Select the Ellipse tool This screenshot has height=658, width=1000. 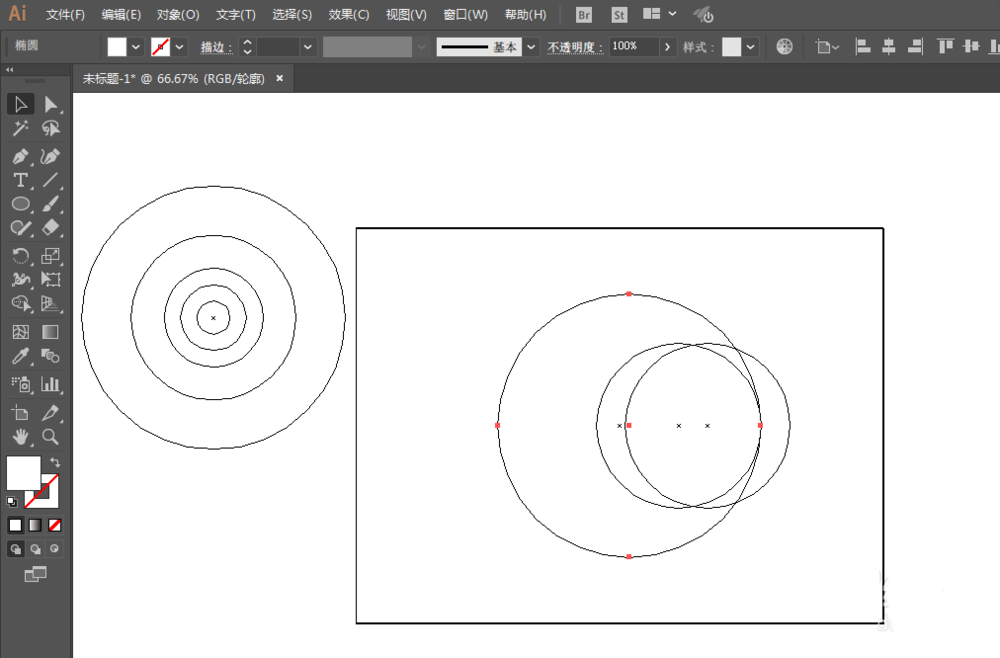coord(20,204)
